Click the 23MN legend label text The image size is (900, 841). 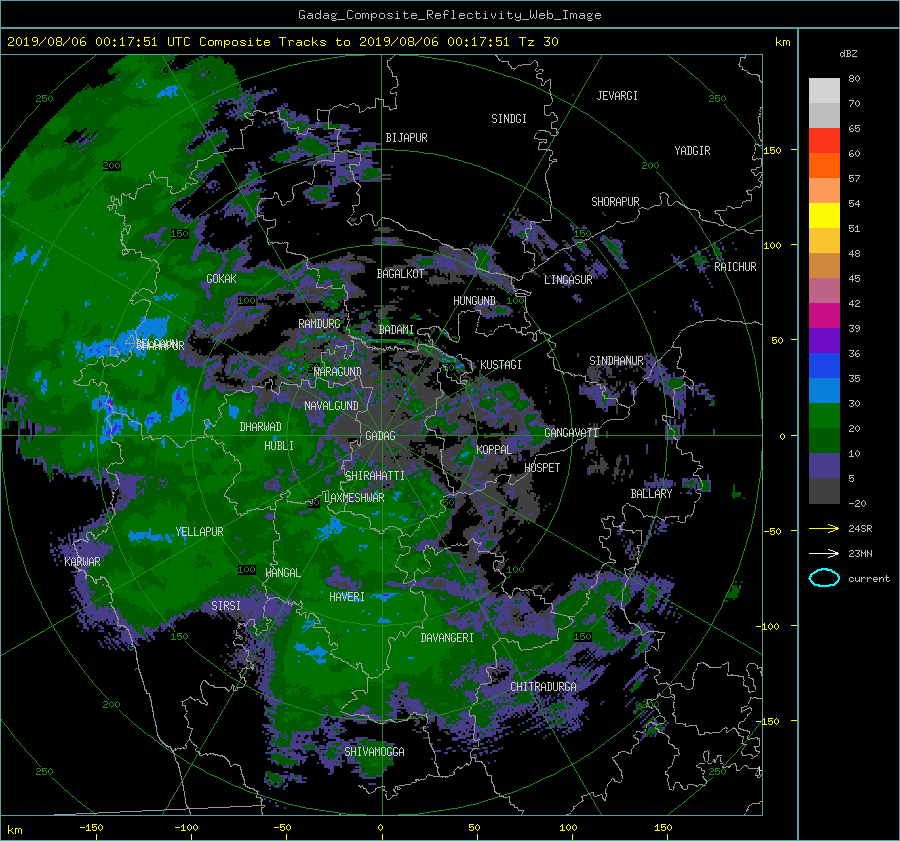tap(860, 553)
